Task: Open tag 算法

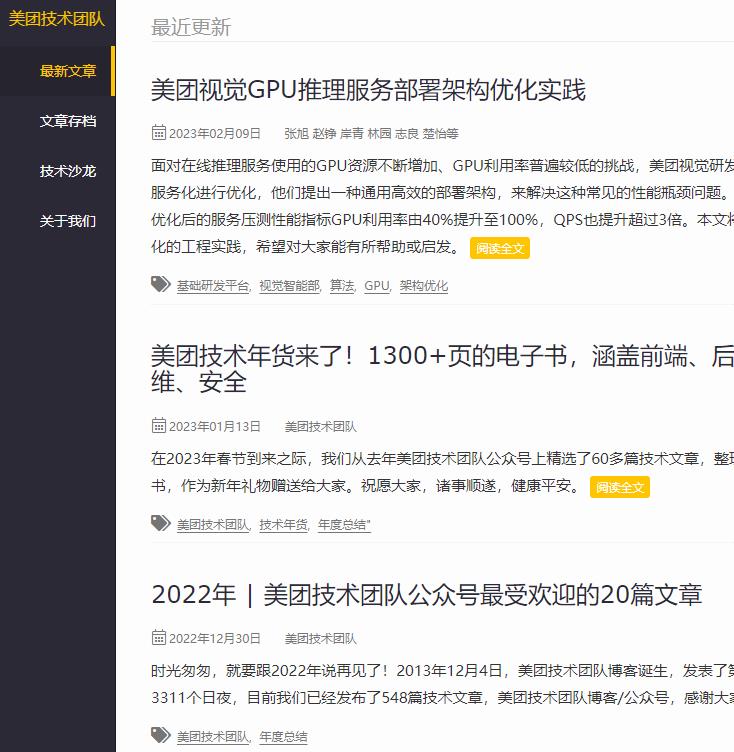Action: pos(342,286)
